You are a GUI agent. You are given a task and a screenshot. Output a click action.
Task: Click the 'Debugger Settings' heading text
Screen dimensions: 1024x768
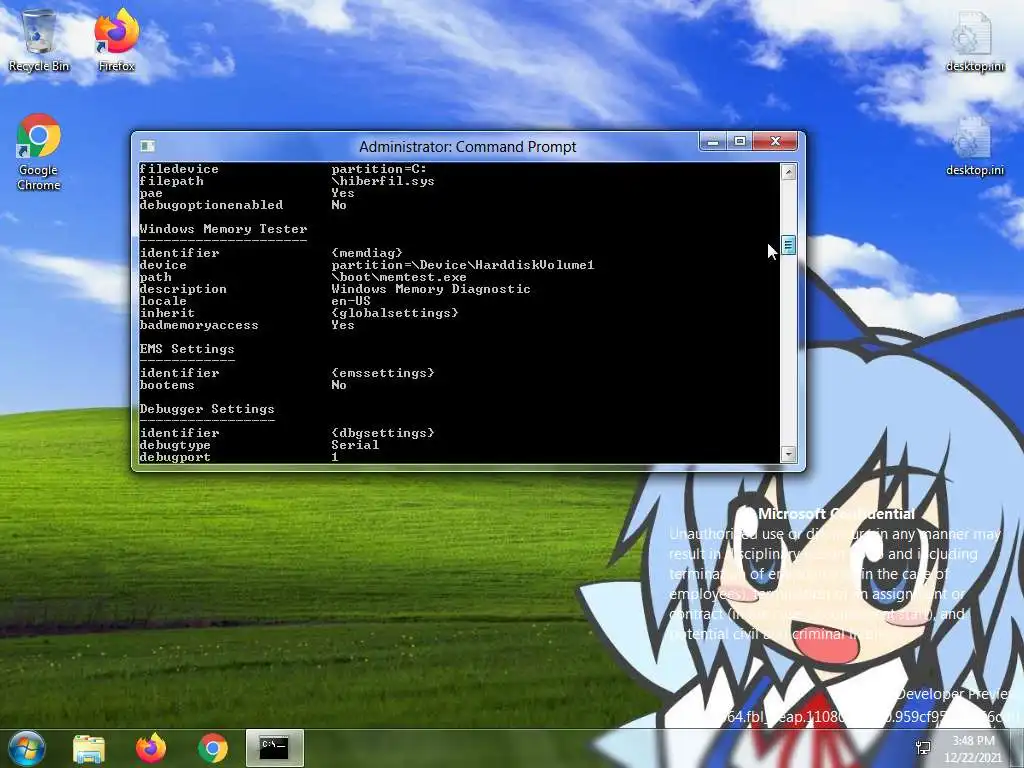pos(207,409)
